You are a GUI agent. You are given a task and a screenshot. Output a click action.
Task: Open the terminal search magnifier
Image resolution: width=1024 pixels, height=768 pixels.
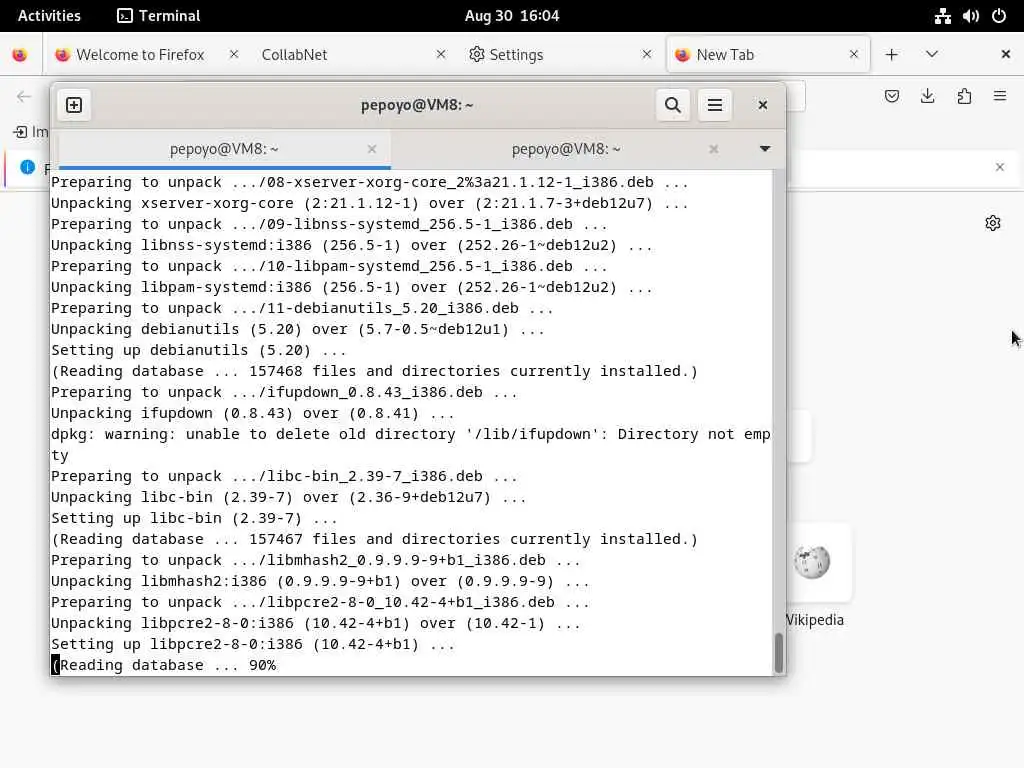673,105
